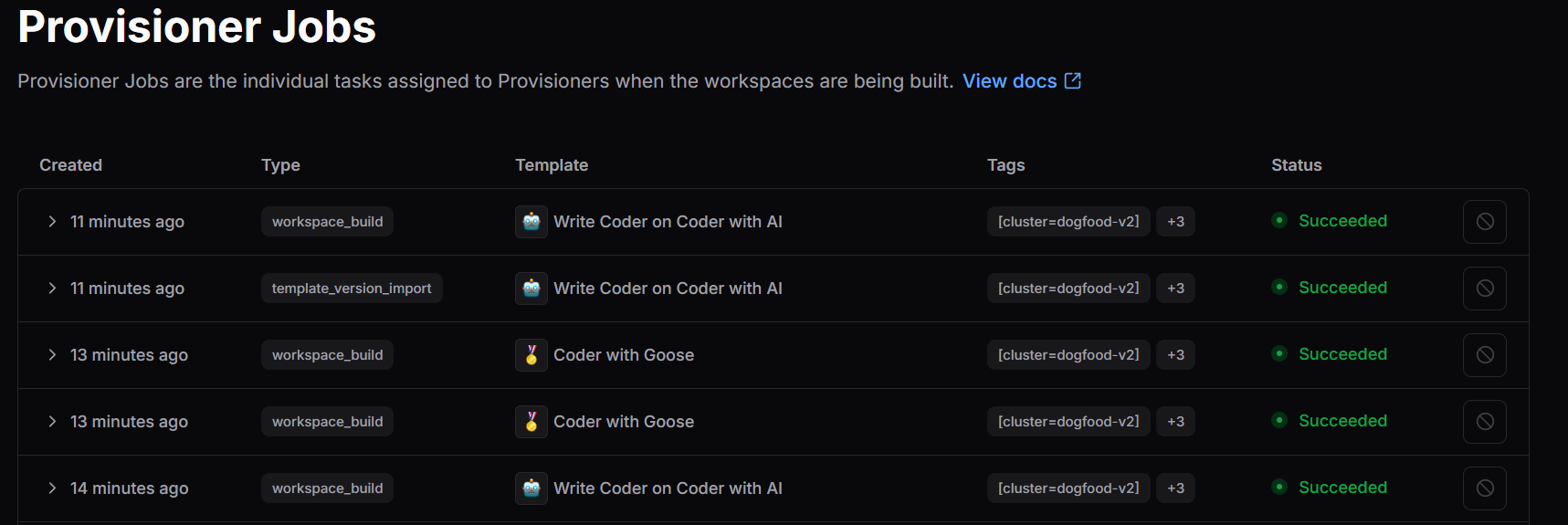1568x525 pixels.
Task: Click the external link icon beside View docs
Action: click(x=1073, y=81)
